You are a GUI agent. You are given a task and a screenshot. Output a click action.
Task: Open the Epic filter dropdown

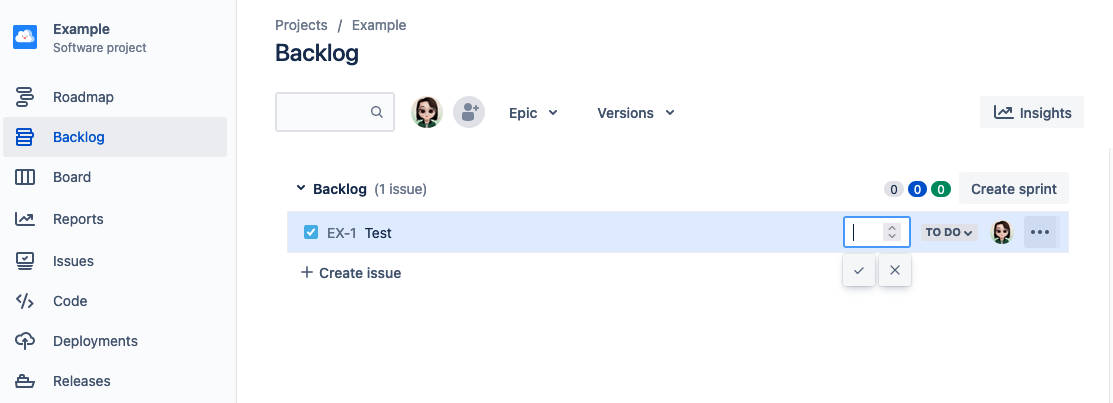click(x=533, y=113)
